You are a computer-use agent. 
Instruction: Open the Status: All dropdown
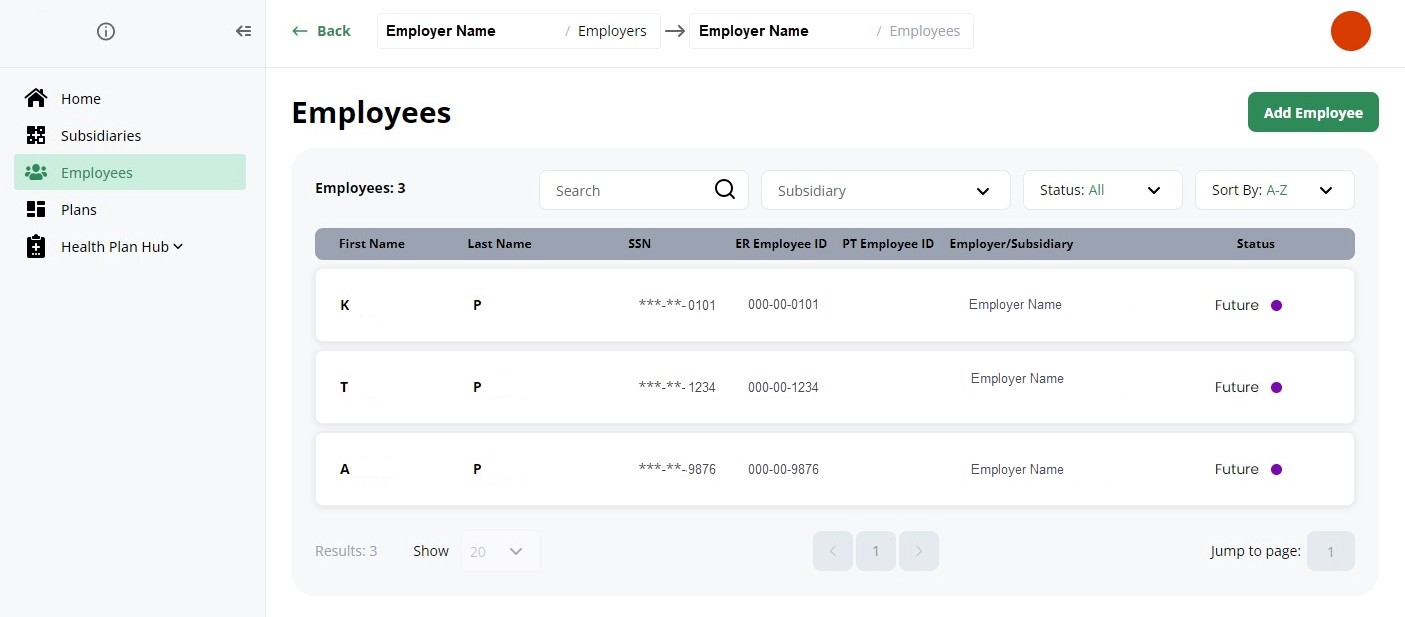(1103, 190)
